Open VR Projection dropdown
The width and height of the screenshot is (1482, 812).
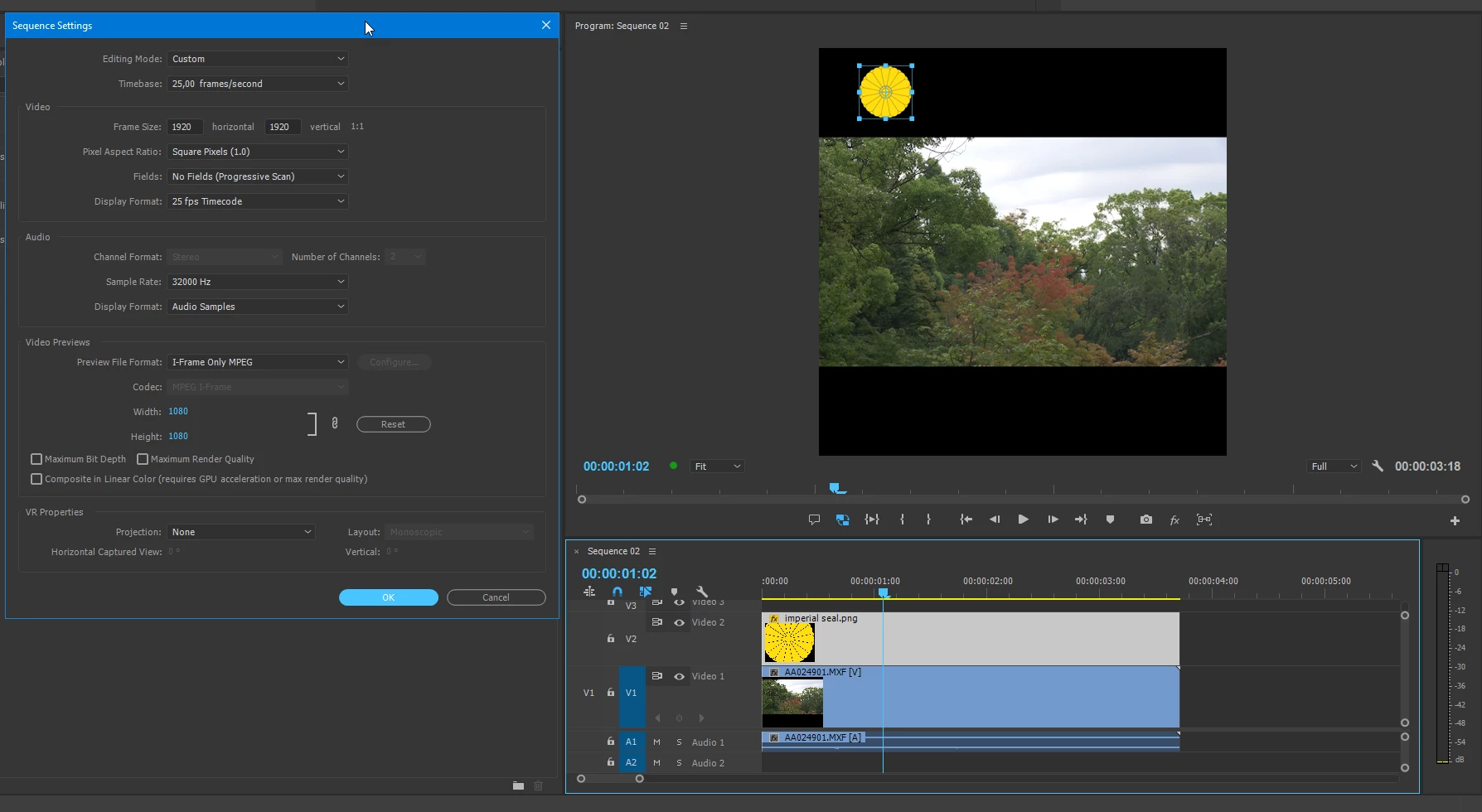click(241, 532)
